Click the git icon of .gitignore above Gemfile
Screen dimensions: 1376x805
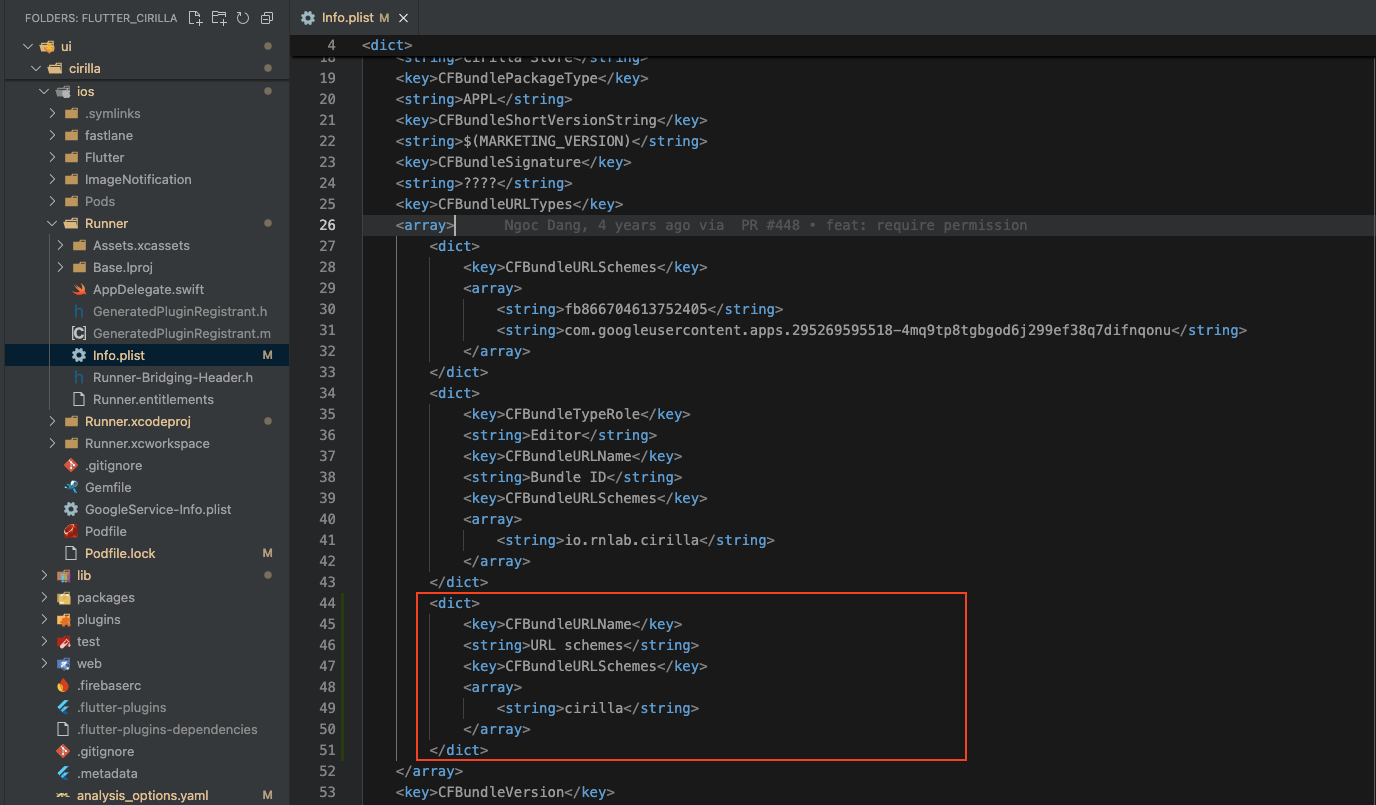[70, 465]
